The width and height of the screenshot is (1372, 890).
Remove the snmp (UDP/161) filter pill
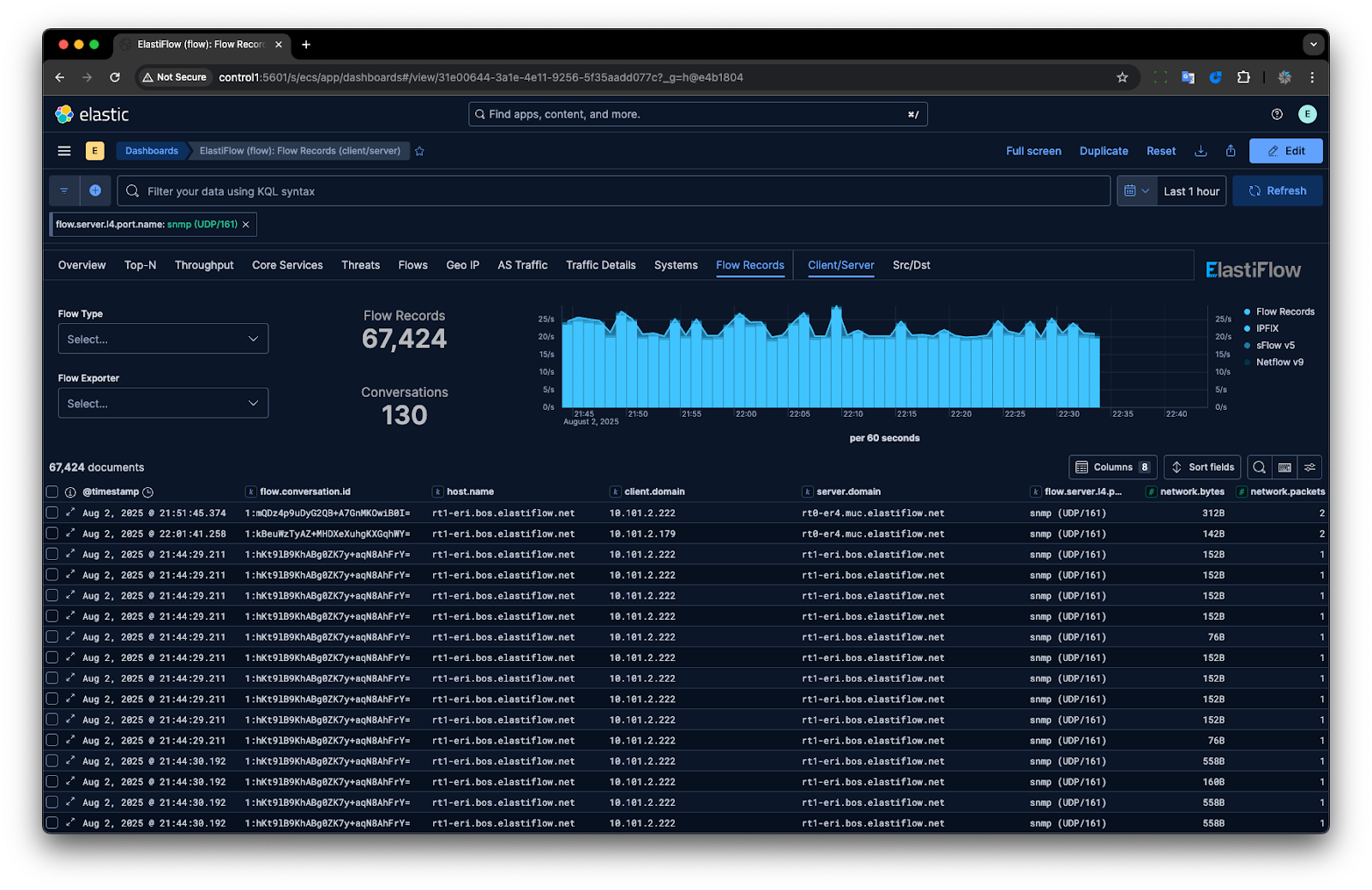(x=245, y=225)
